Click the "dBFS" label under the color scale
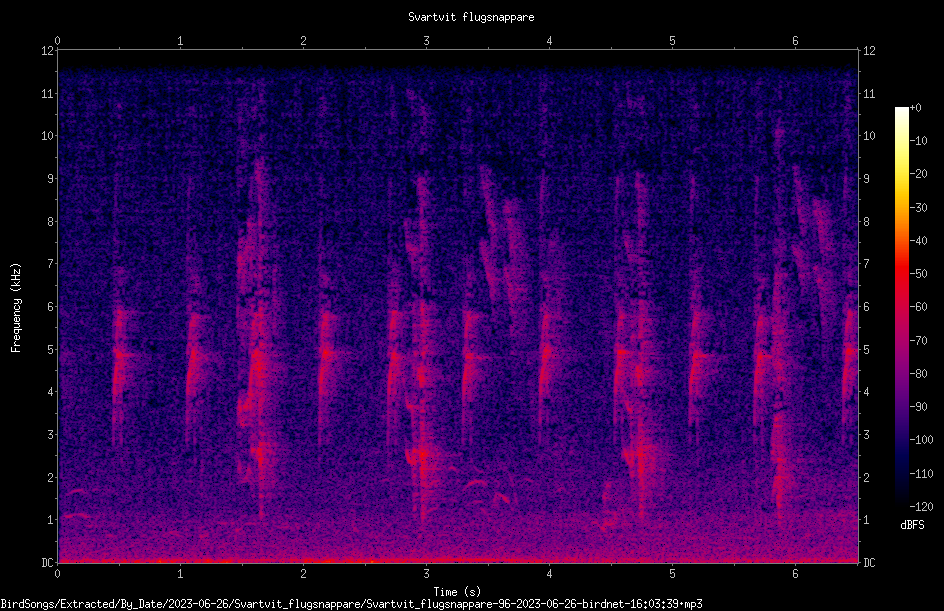944x611 pixels. pyautogui.click(x=912, y=525)
